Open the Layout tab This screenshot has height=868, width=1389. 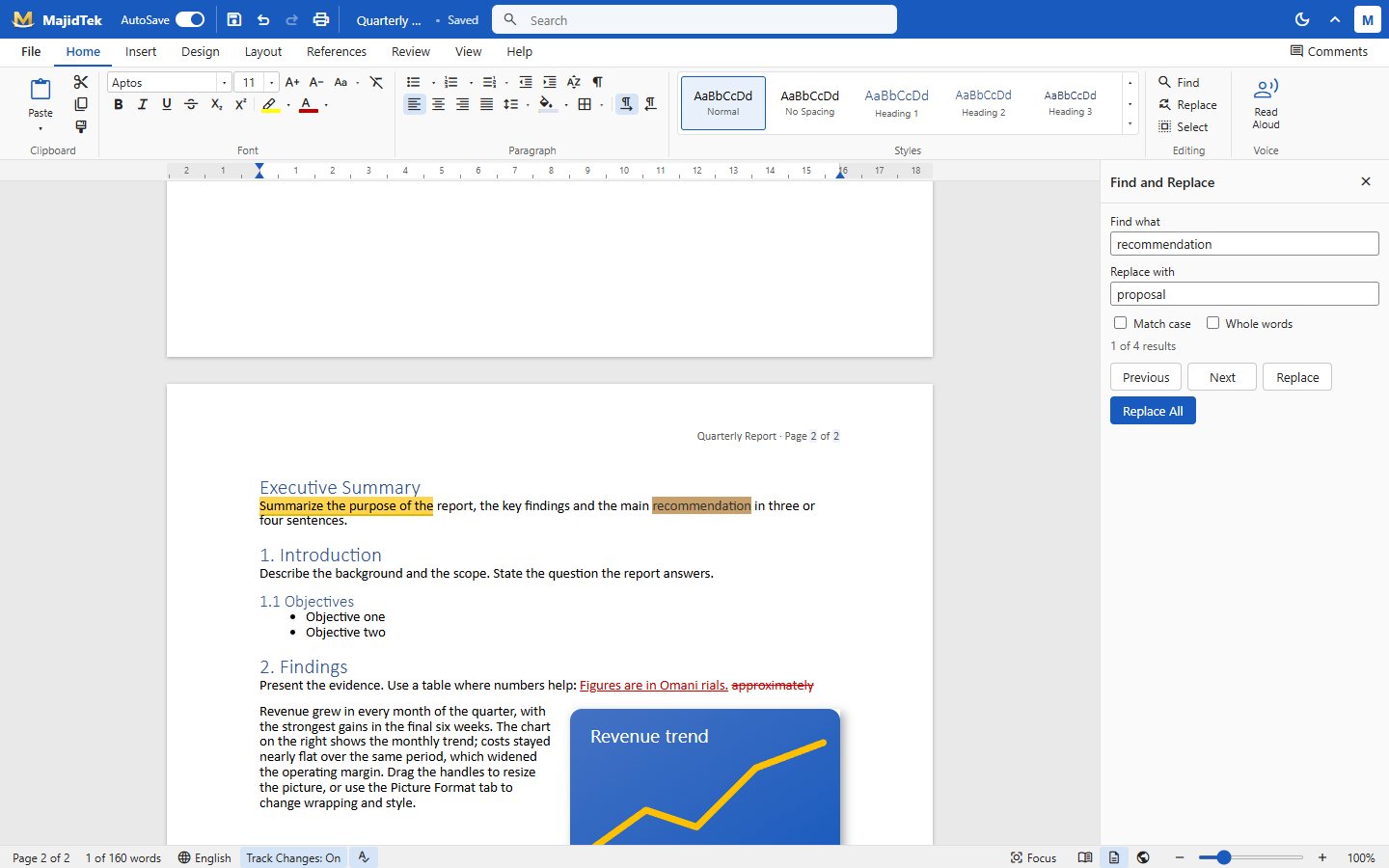click(263, 51)
